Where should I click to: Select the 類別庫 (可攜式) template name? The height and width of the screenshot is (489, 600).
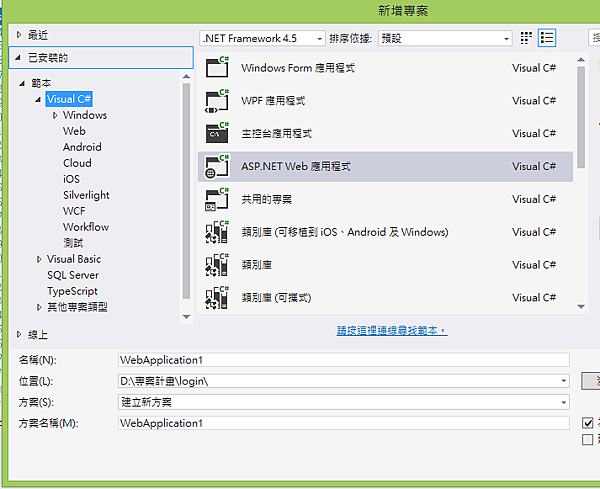tap(276, 298)
